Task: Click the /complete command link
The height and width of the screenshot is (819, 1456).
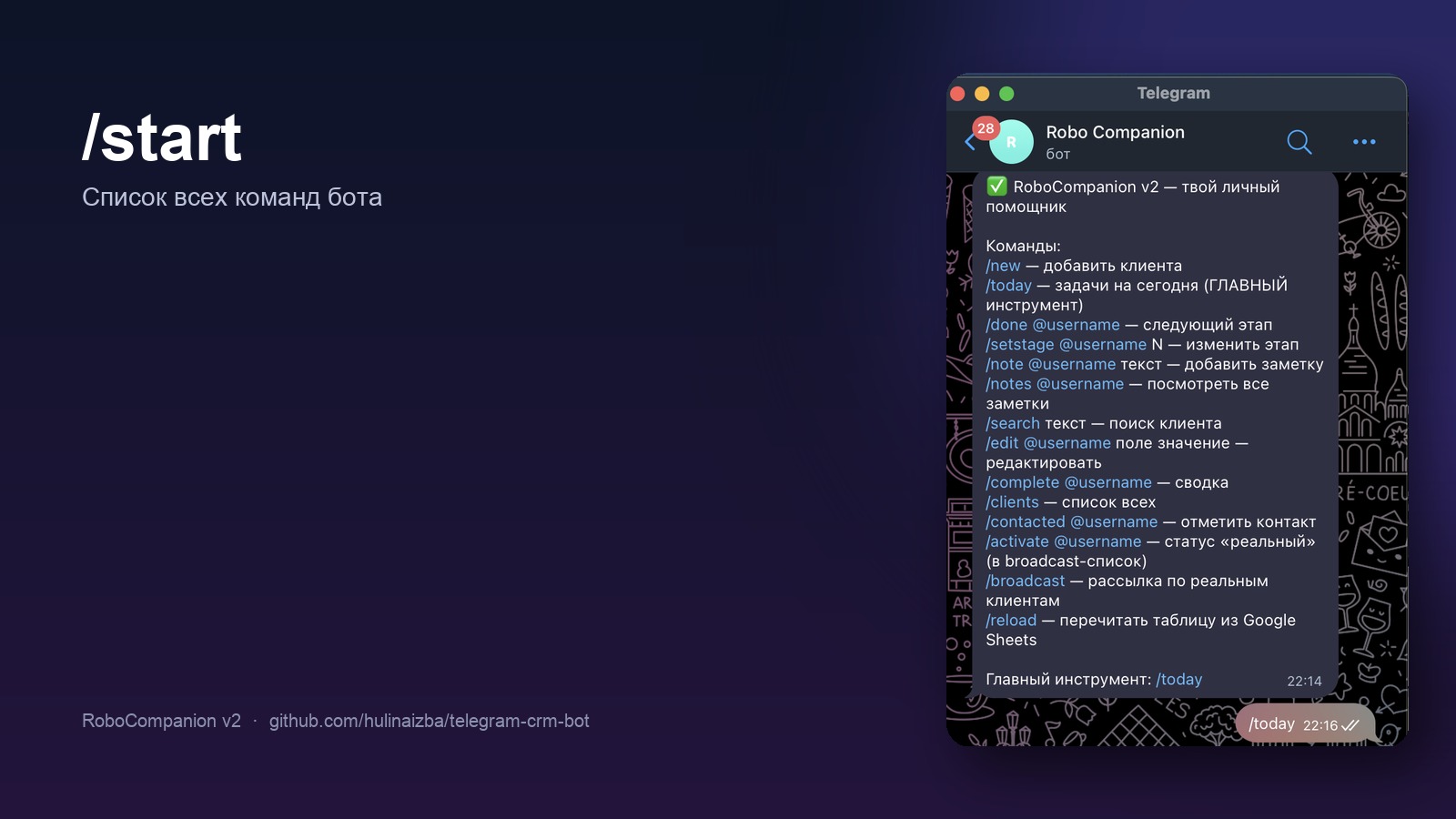Action: [1023, 482]
